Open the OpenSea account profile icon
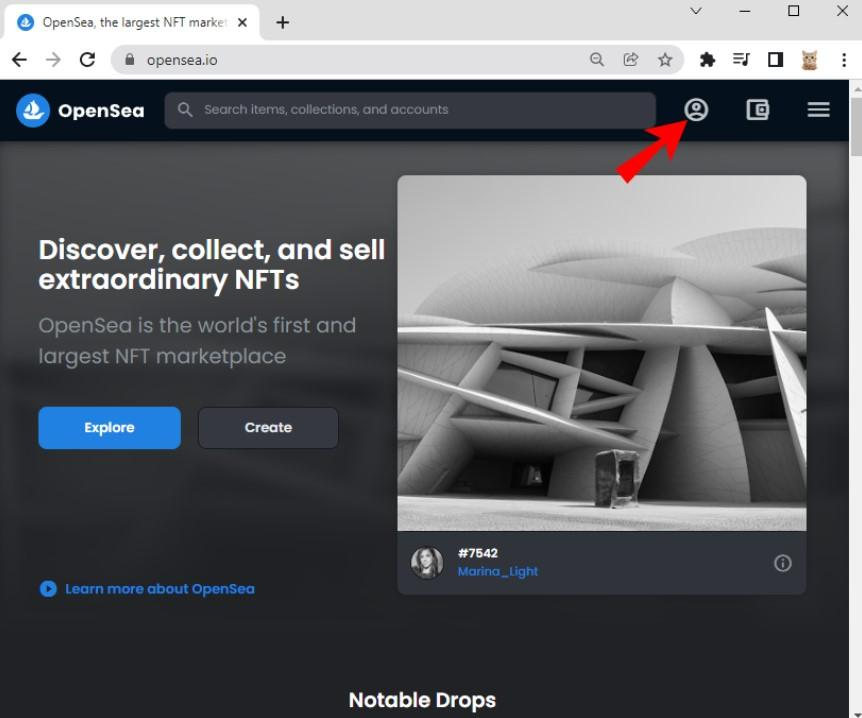Screen dimensions: 862x718 [696, 110]
